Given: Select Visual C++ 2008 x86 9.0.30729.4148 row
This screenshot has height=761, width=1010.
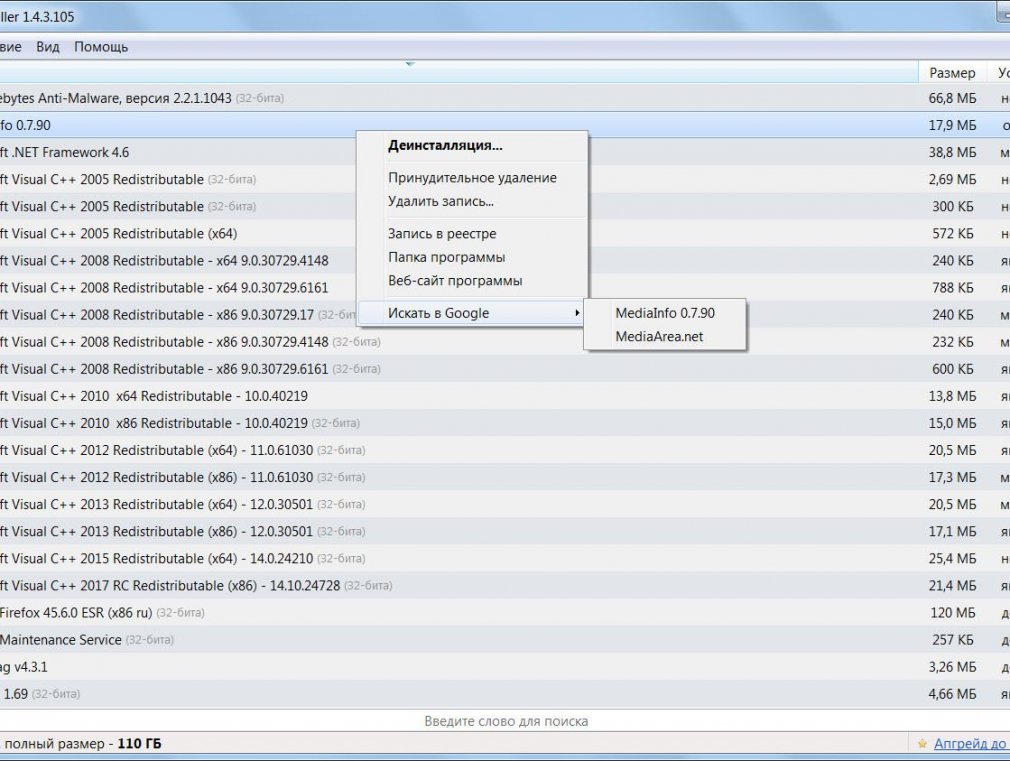Looking at the screenshot, I should point(505,342).
